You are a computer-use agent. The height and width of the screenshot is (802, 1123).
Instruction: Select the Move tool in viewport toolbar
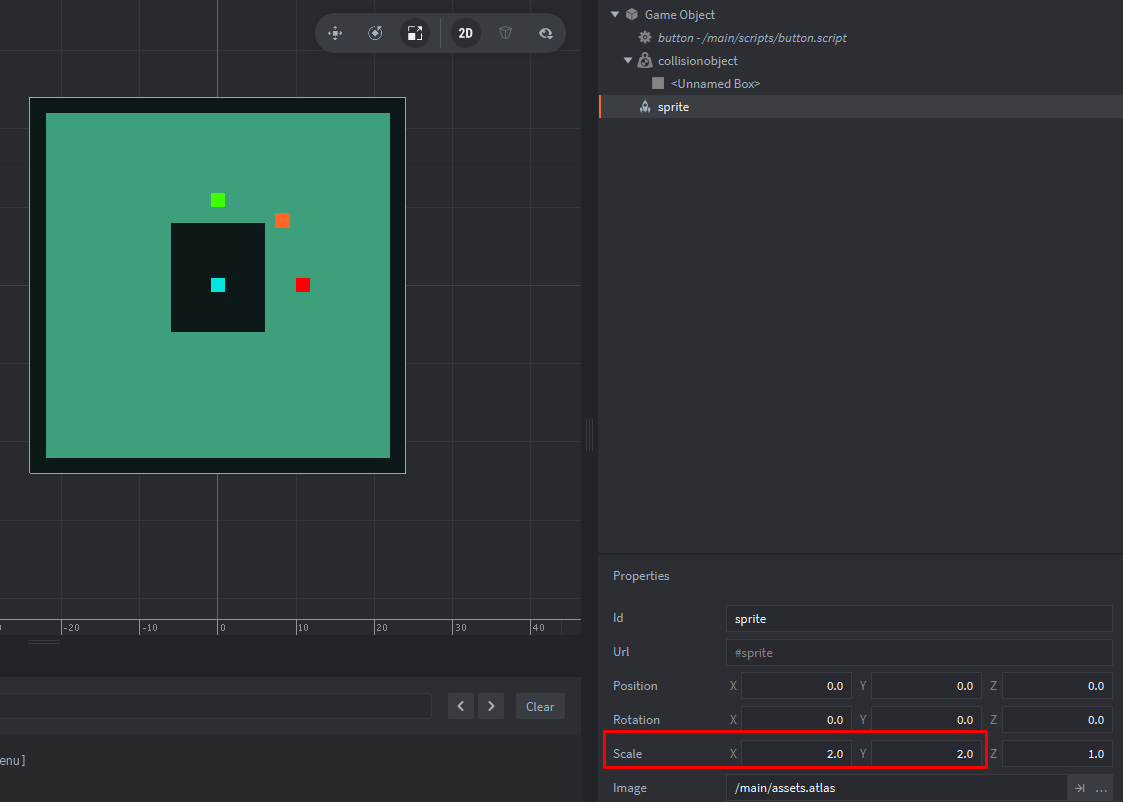click(x=335, y=33)
